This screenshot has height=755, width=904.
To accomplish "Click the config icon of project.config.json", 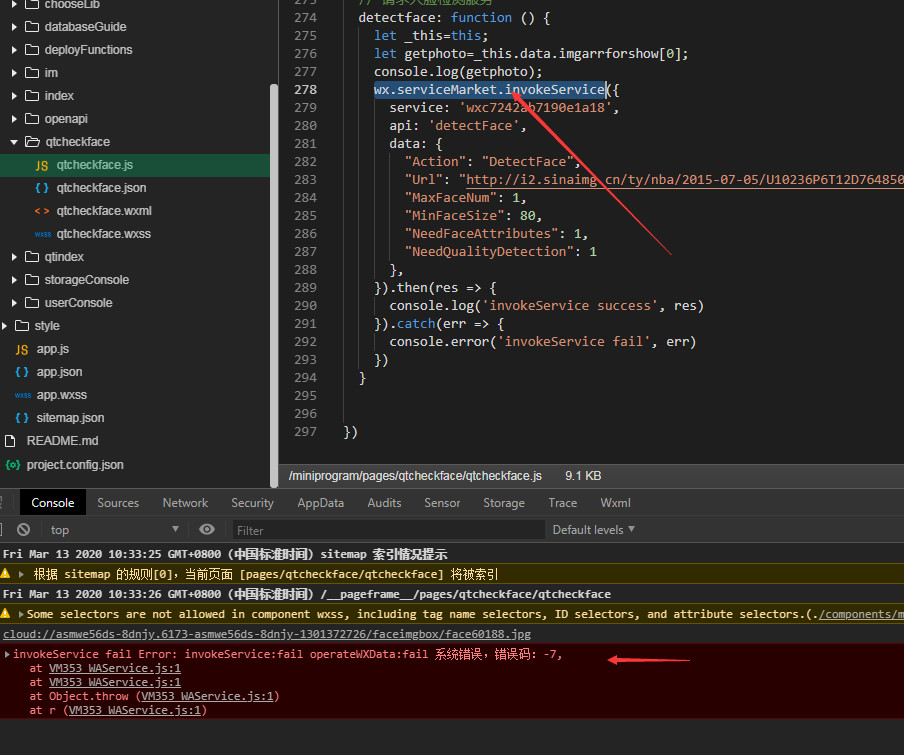I will click(x=13, y=465).
